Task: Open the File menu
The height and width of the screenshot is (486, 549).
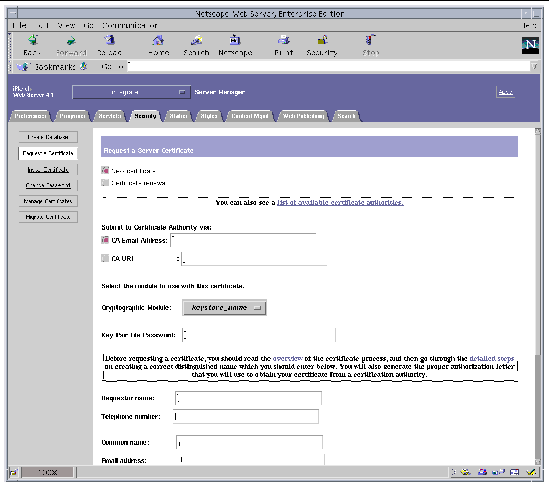Action: click(x=19, y=25)
